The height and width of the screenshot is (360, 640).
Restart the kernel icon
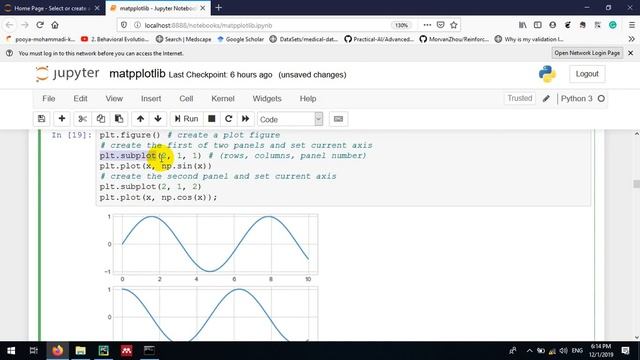click(x=229, y=119)
